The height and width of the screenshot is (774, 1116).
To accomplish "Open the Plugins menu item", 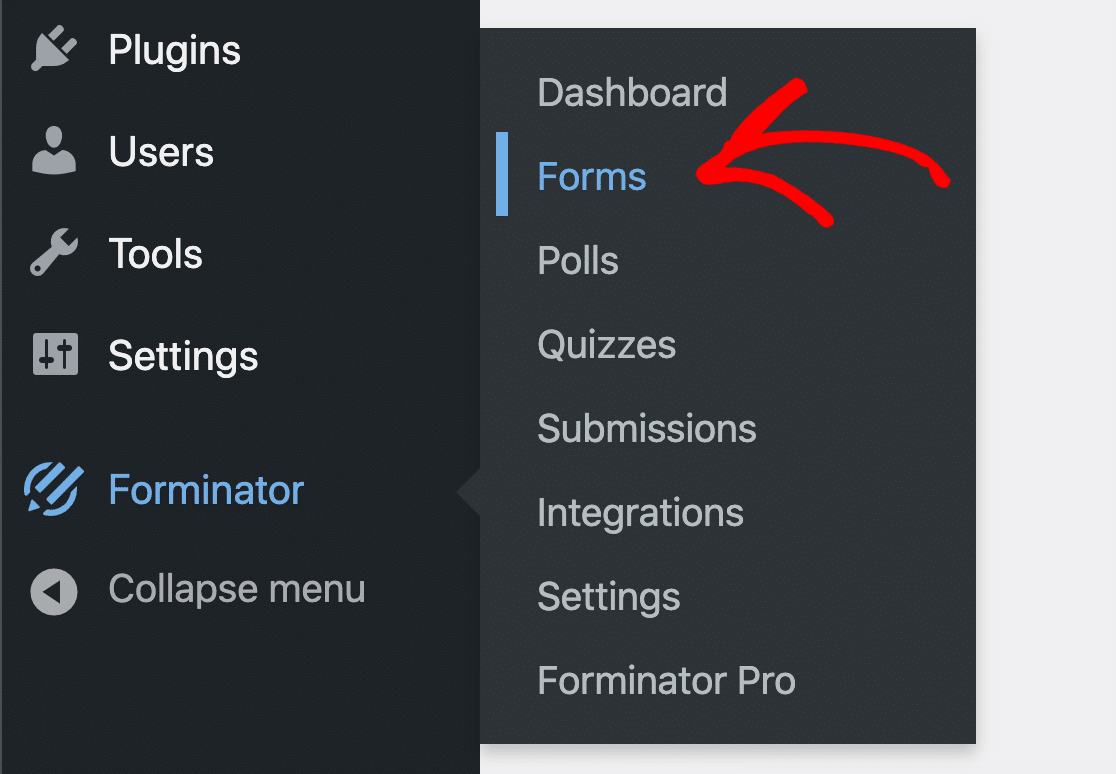I will point(174,48).
